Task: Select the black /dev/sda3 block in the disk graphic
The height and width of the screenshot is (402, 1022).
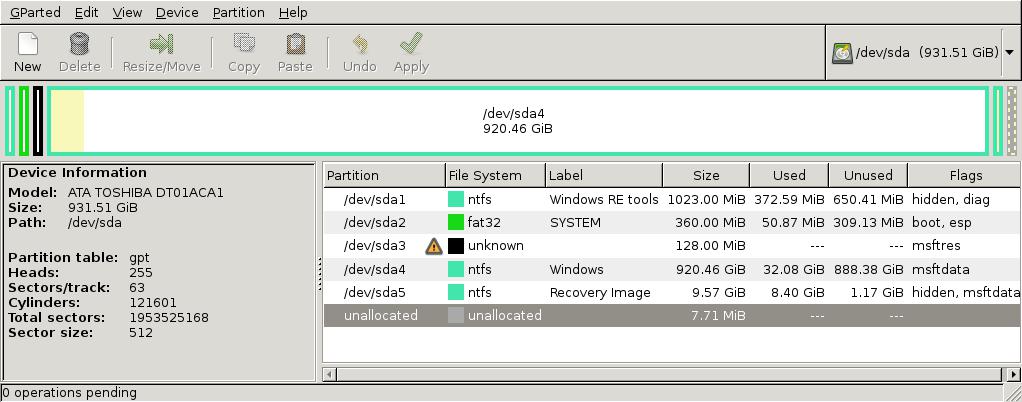Action: [x=38, y=121]
